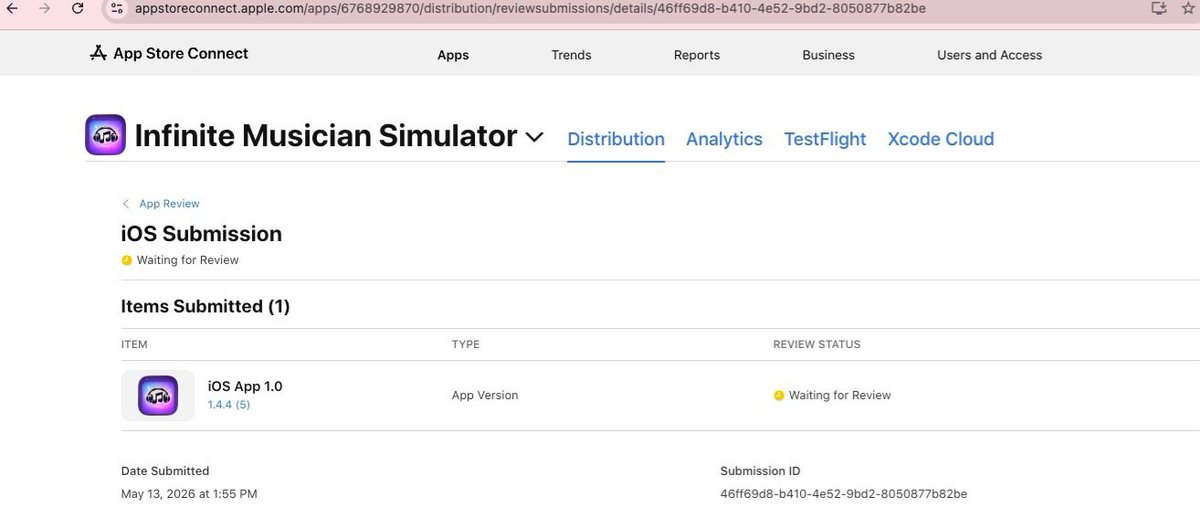
Task: Click the browser forward arrow
Action: click(x=44, y=9)
